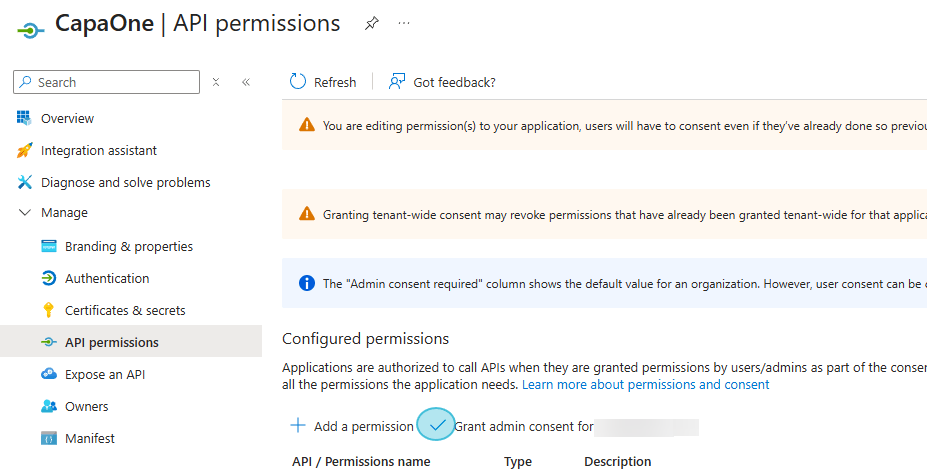
Task: Click the Diagnose and solve problems icon
Action: tap(24, 182)
